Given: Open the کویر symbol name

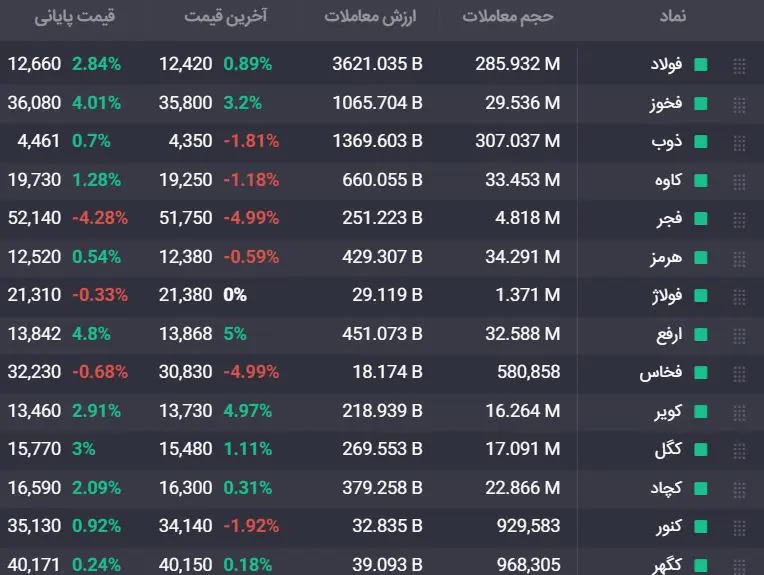Looking at the screenshot, I should tap(668, 411).
